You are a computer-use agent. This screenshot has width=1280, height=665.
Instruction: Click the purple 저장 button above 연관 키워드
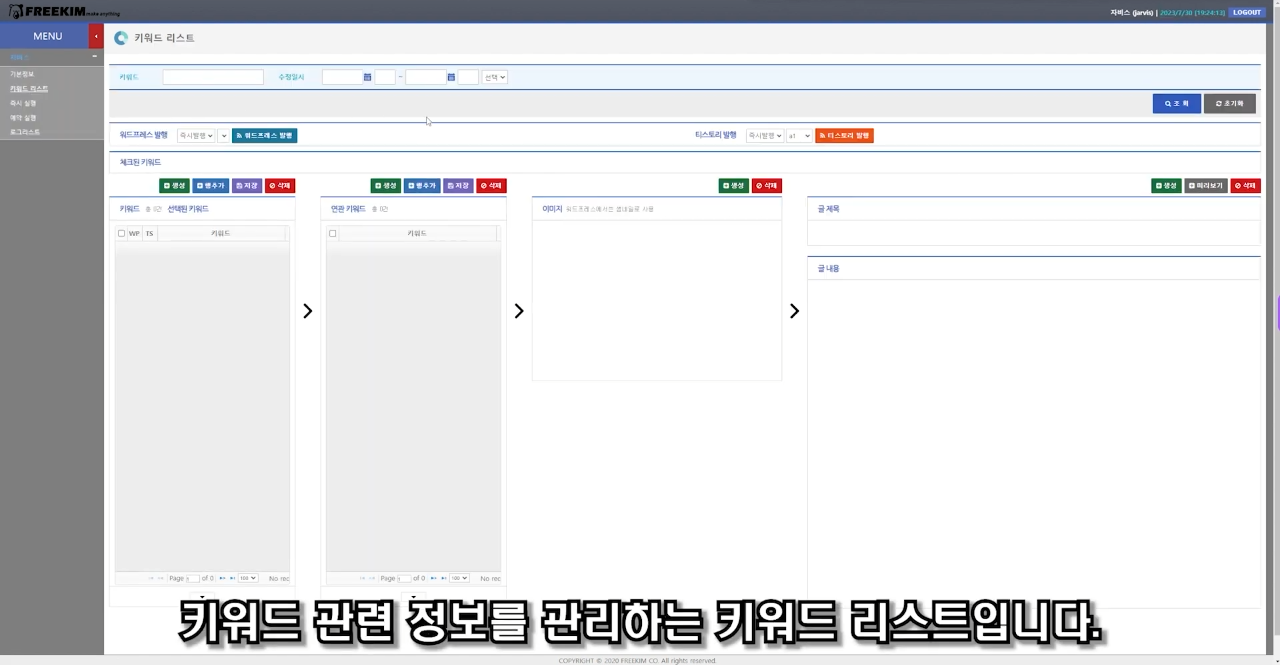(458, 186)
